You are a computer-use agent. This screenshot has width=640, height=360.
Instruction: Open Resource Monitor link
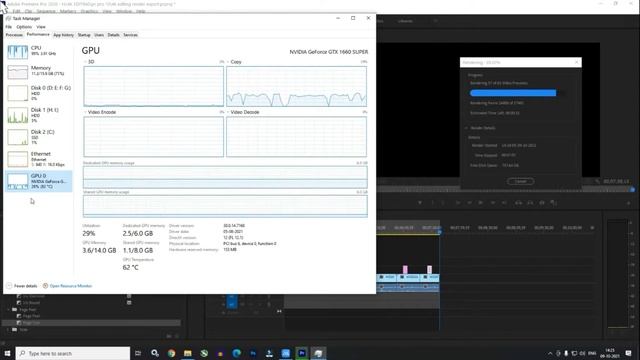click(x=68, y=286)
